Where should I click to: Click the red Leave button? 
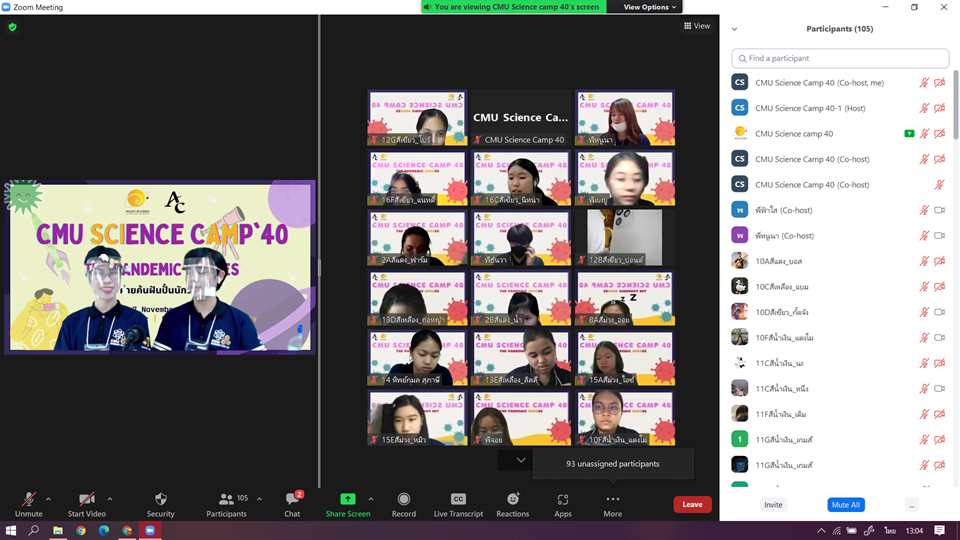(692, 504)
